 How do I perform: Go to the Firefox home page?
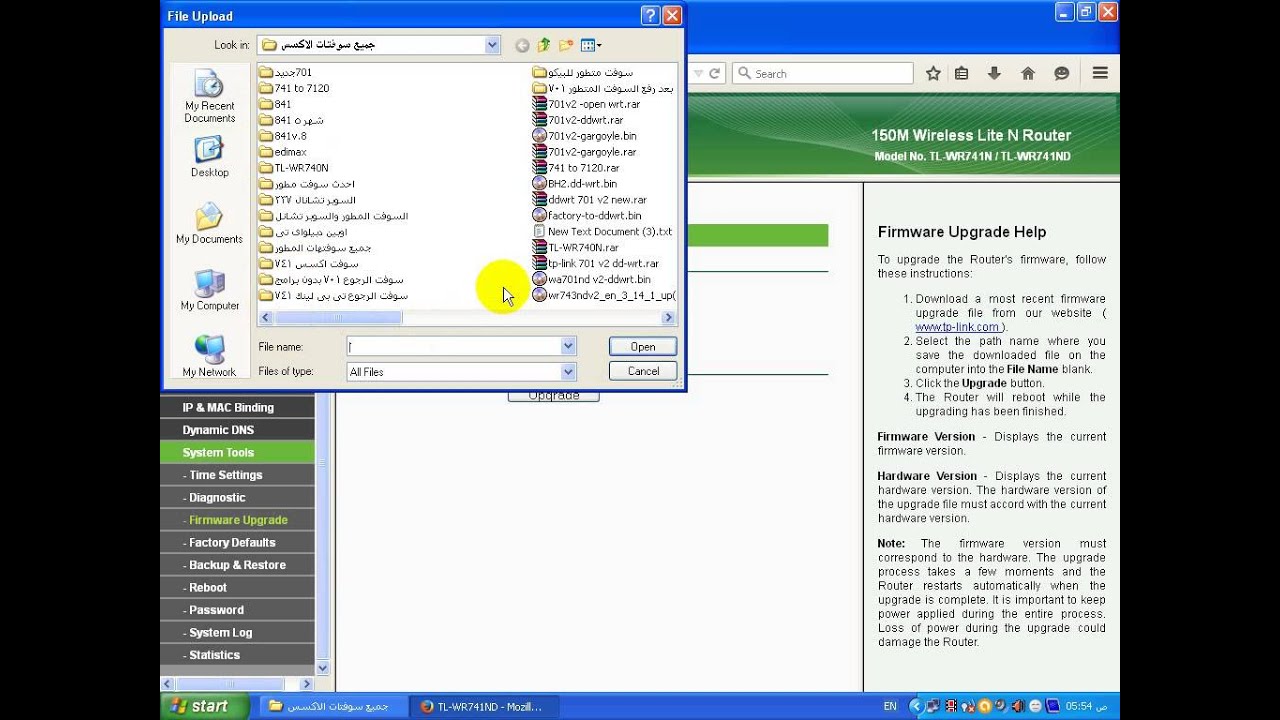click(x=1028, y=73)
